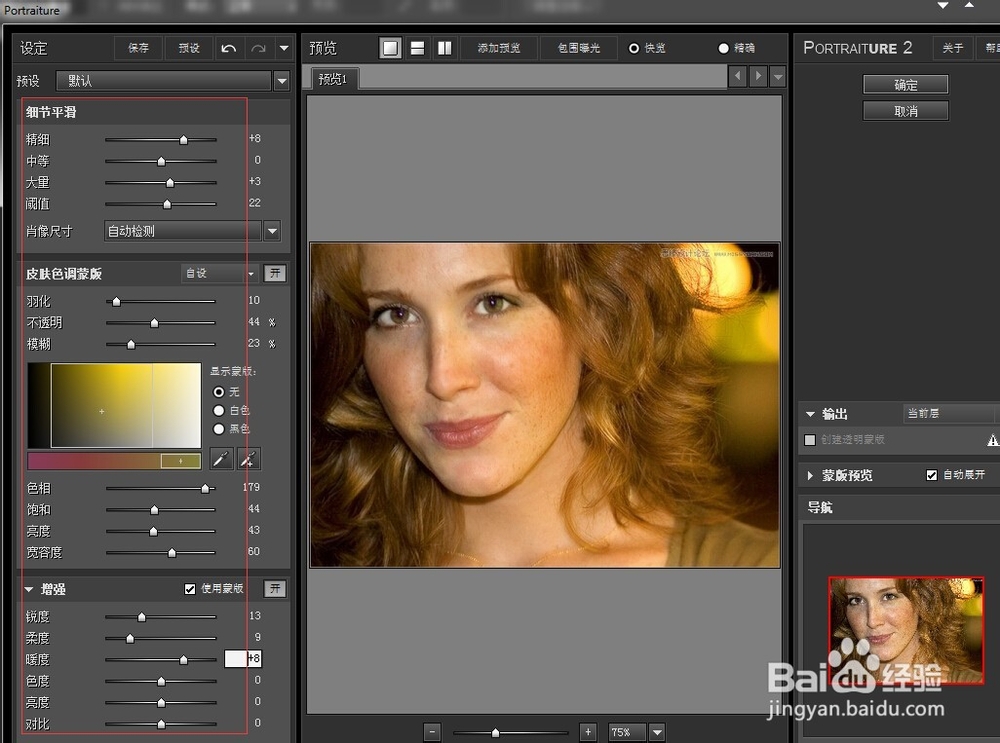The image size is (1000, 743).
Task: Click the 包围曝光 bracketing button
Action: [578, 48]
